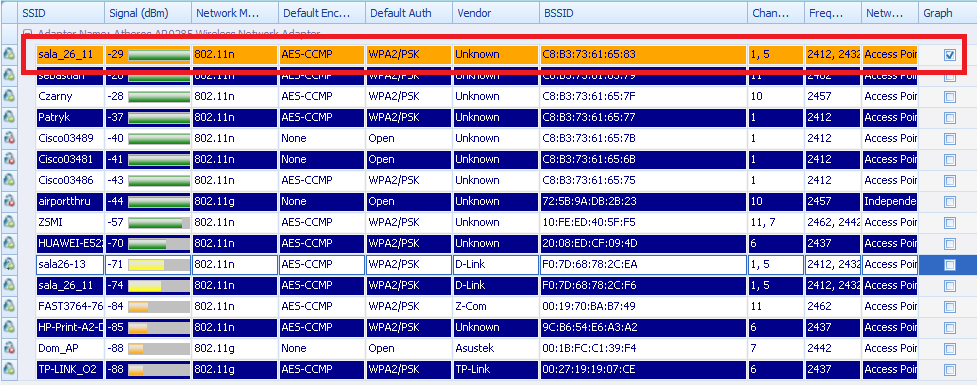Enable Graph checkbox for Patryk
The width and height of the screenshot is (977, 385).
[x=950, y=118]
